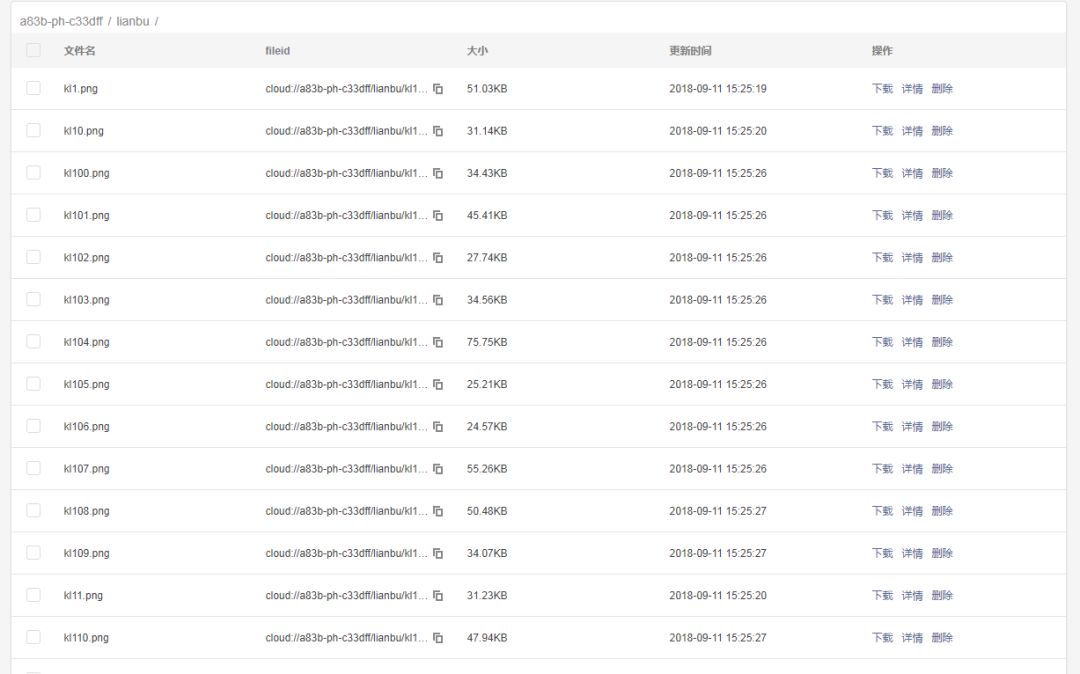Open the lianbu breadcrumb folder
This screenshot has width=1080, height=674.
(x=132, y=21)
